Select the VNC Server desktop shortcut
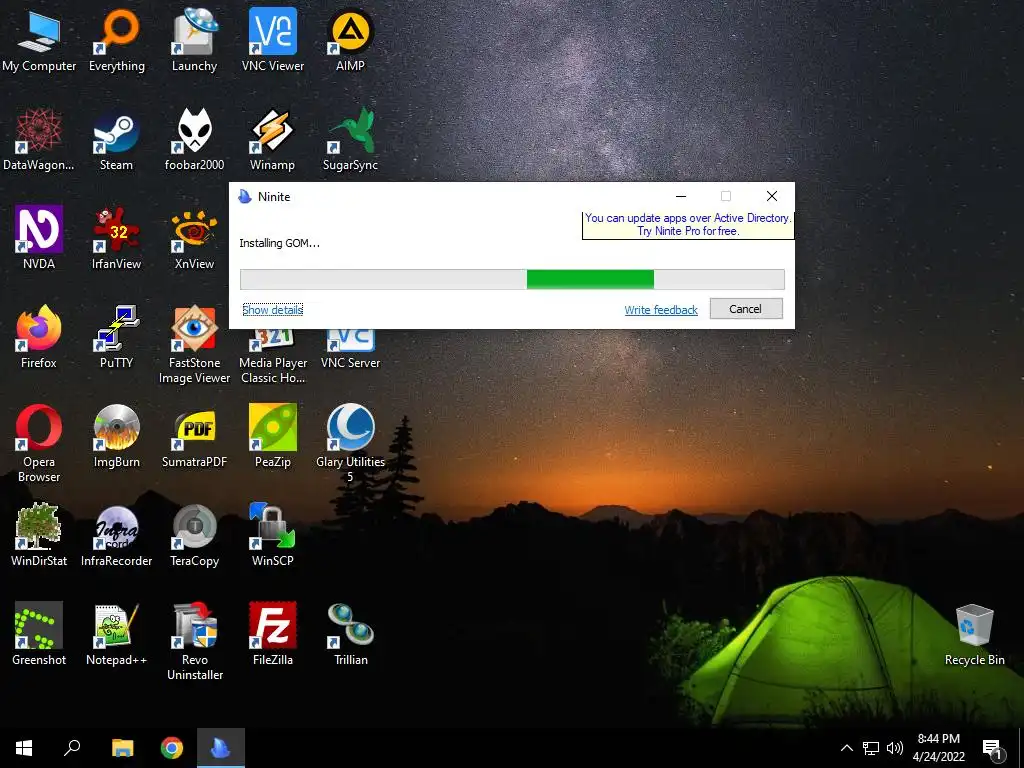 [x=350, y=351]
